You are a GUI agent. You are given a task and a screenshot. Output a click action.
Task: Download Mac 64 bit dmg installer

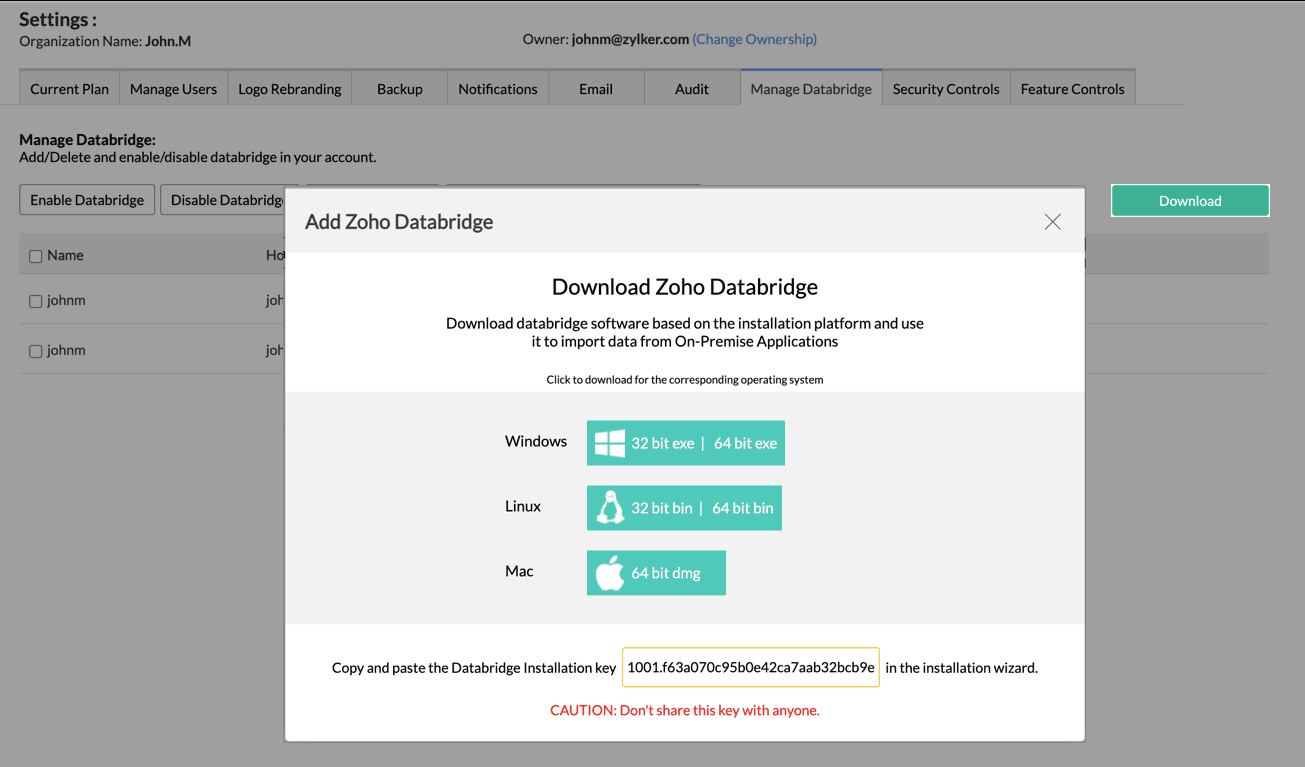pyautogui.click(x=665, y=573)
